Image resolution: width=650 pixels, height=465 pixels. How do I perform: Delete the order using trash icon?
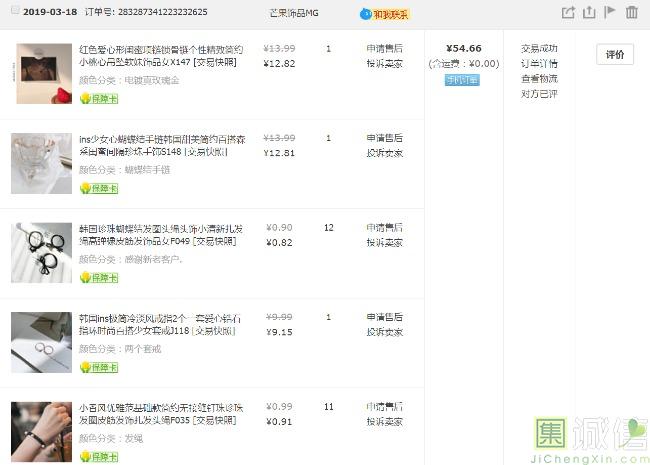click(631, 13)
